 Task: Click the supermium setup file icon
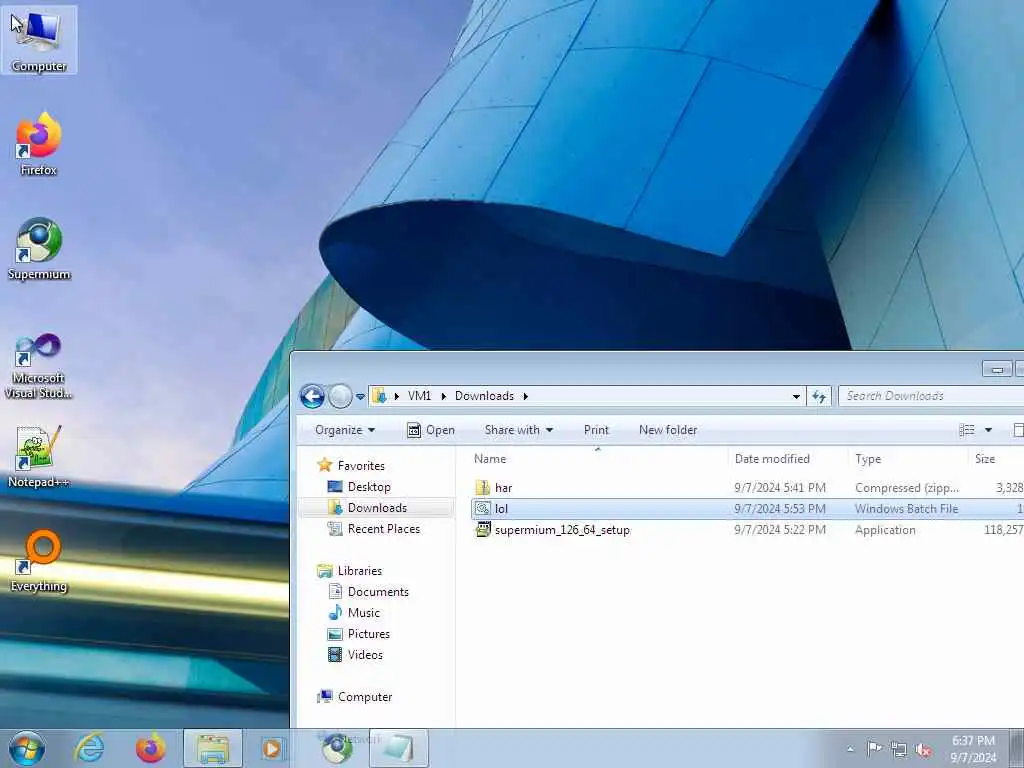pyautogui.click(x=483, y=530)
